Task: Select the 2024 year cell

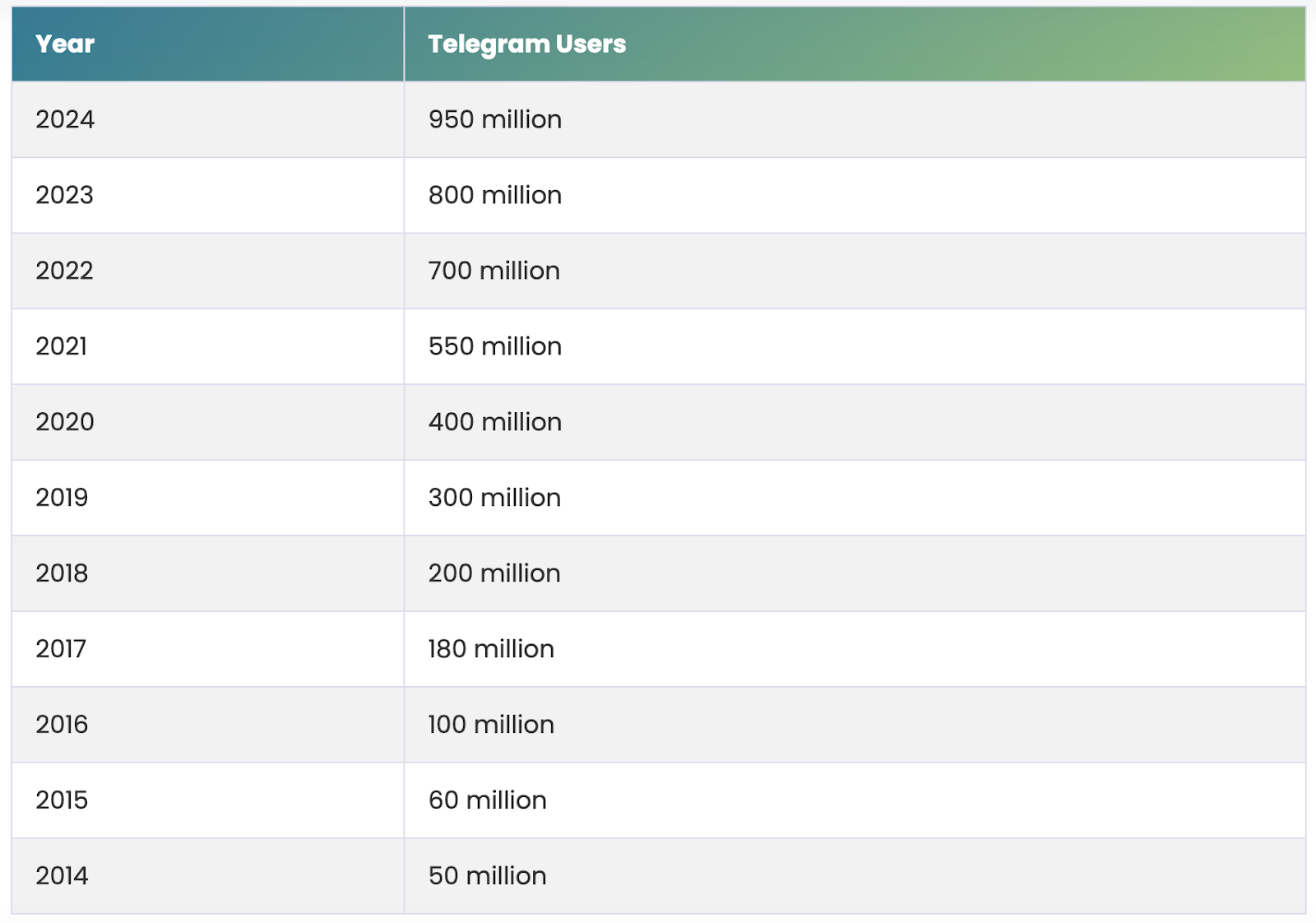Action: 65,119
